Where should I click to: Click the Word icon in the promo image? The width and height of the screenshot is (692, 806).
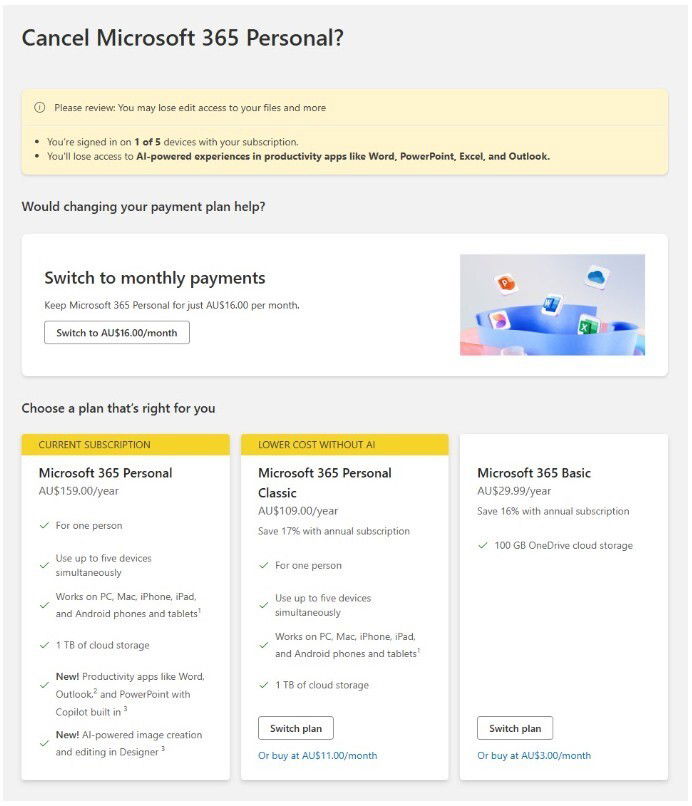[550, 302]
